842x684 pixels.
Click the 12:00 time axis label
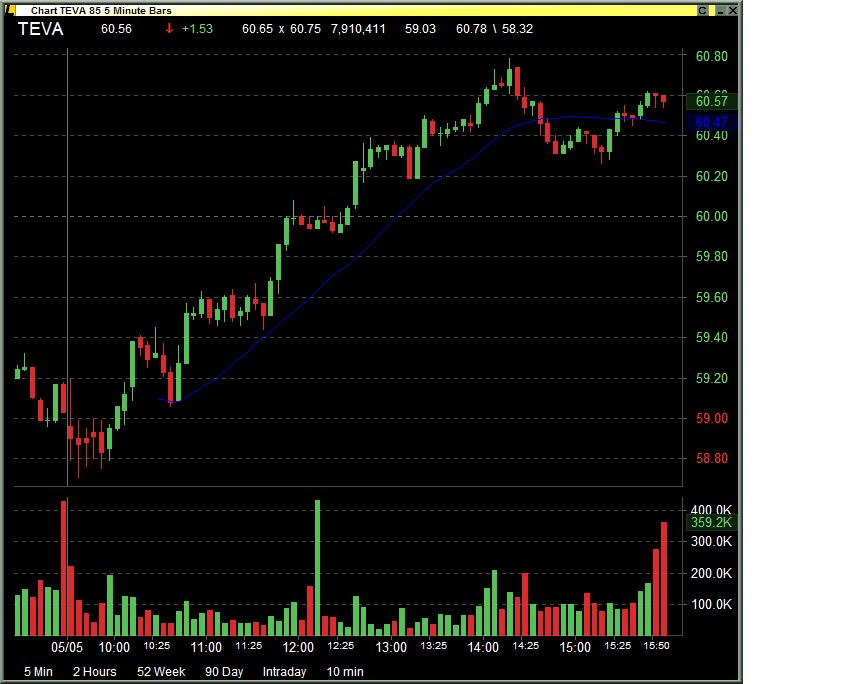pos(298,647)
